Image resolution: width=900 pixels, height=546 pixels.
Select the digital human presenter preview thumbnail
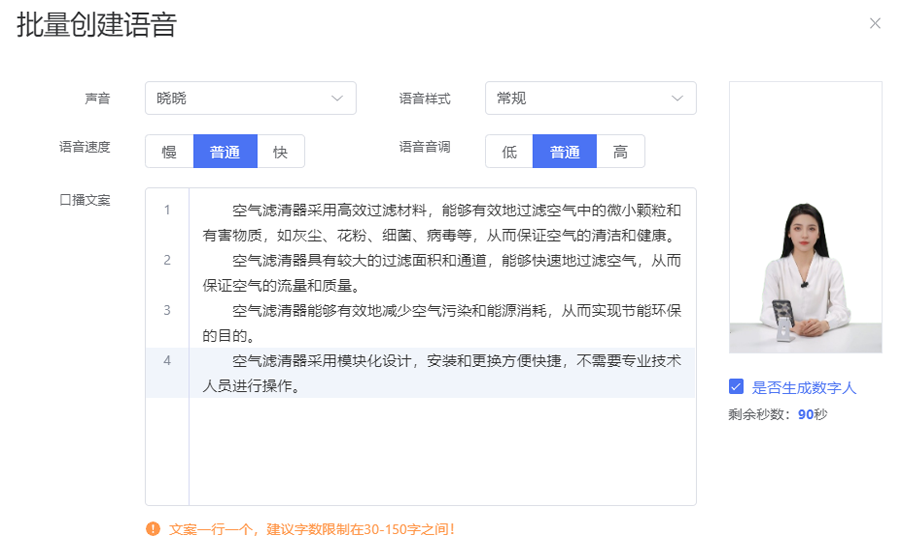(x=805, y=217)
